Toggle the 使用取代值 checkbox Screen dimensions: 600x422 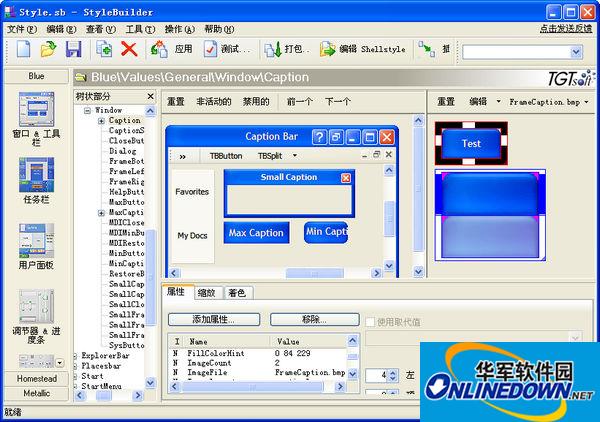pos(370,322)
